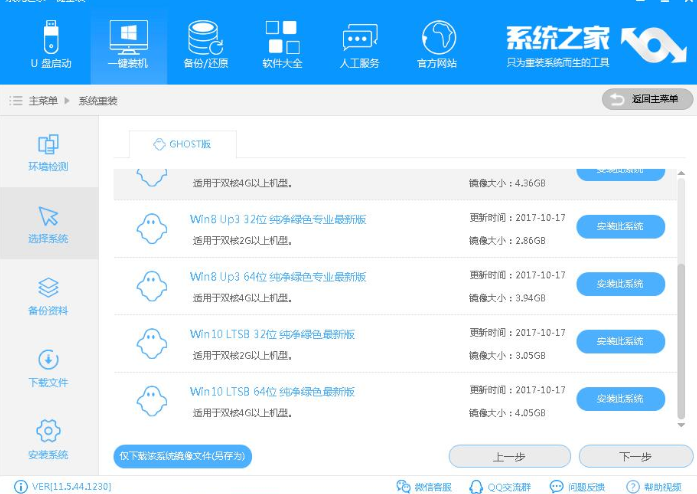
Task: Click the VER[11.5.44.1230] version text
Action: [72, 486]
